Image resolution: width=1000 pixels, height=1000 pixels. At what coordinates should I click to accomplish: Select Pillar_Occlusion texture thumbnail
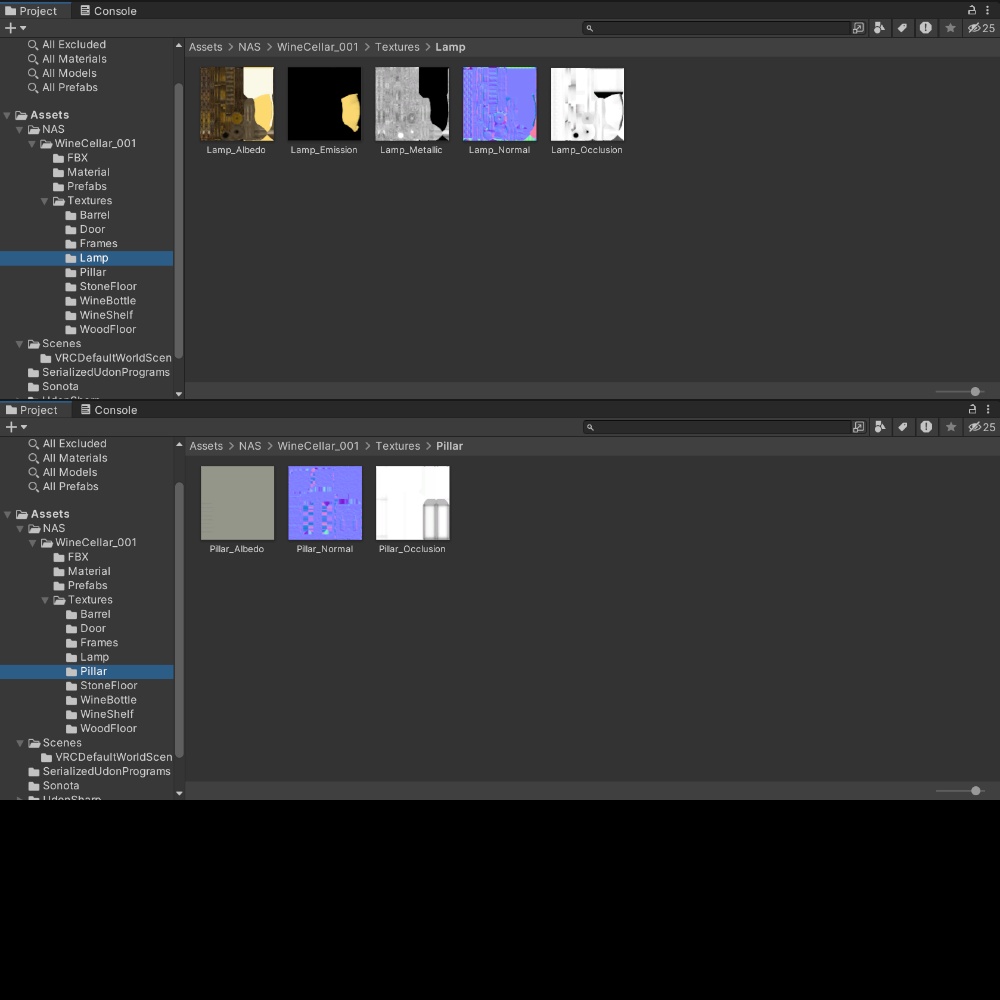tap(413, 503)
